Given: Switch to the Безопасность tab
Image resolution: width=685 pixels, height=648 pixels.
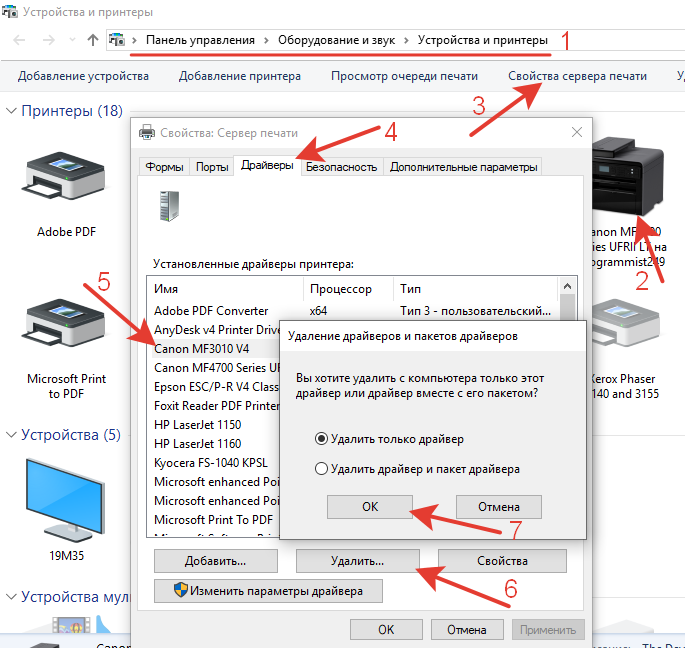Looking at the screenshot, I should [341, 167].
